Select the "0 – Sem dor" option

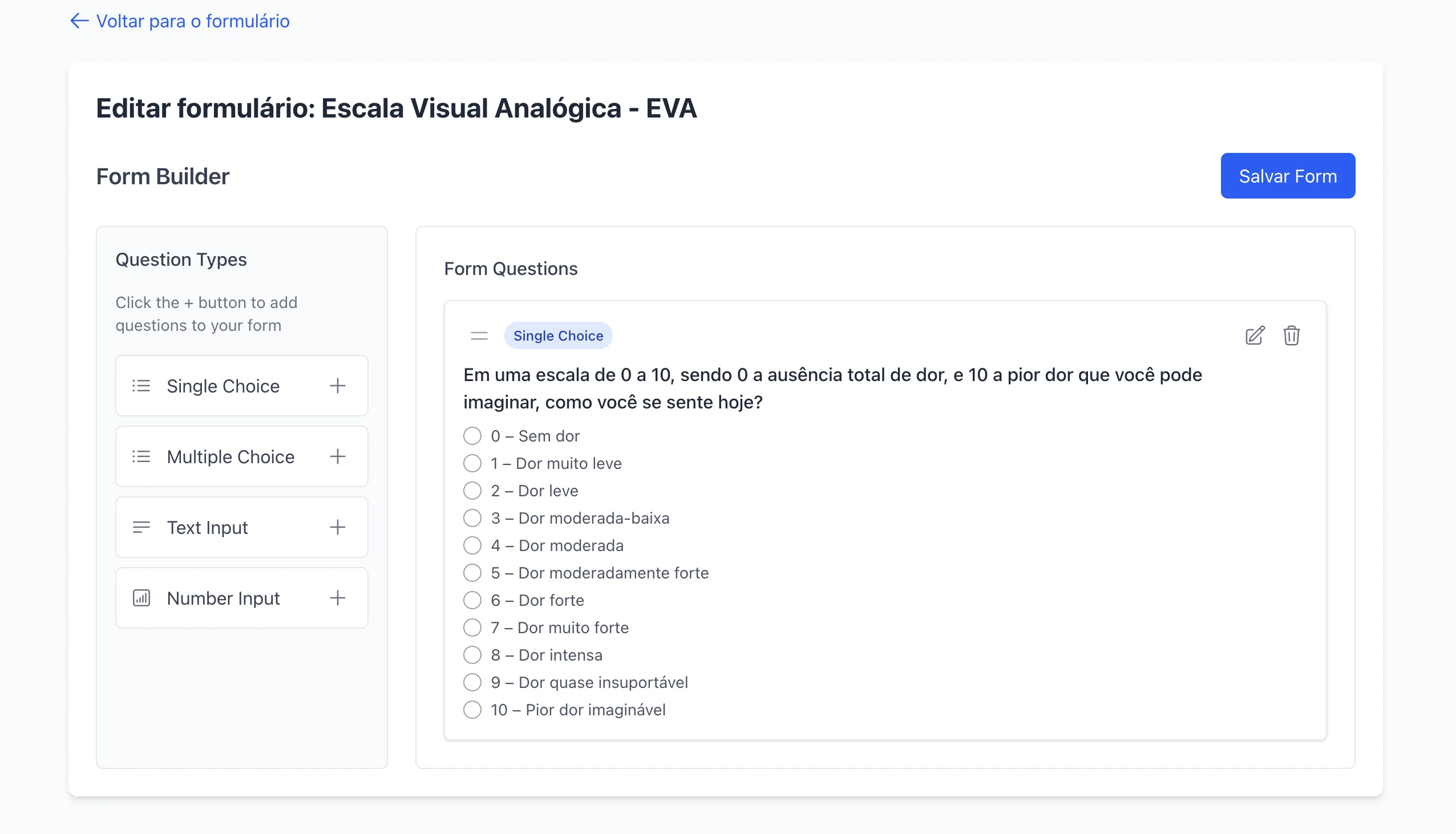[472, 436]
